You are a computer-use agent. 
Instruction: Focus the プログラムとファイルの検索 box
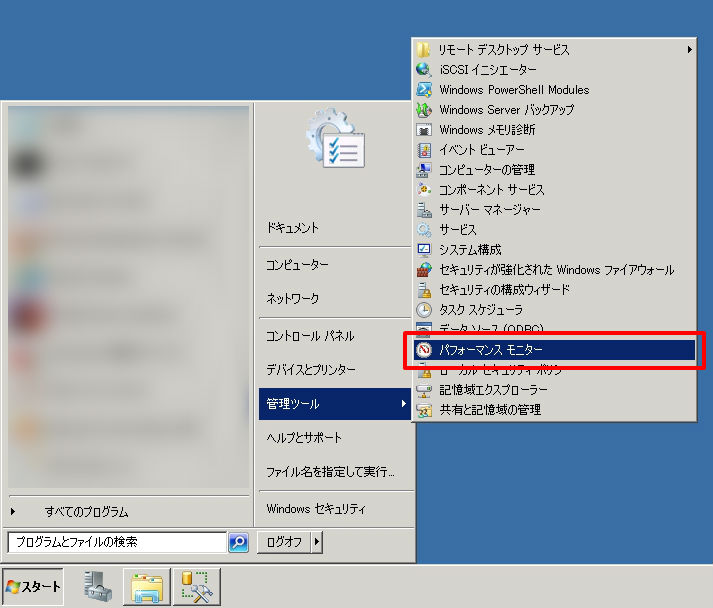(117, 542)
